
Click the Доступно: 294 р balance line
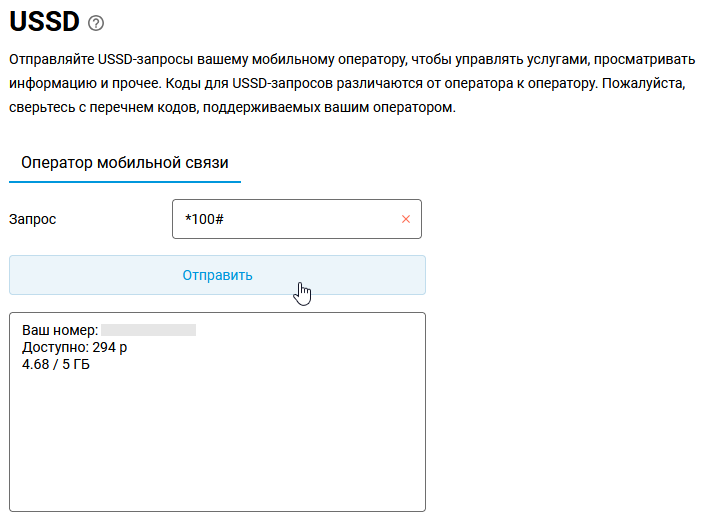[x=75, y=347]
